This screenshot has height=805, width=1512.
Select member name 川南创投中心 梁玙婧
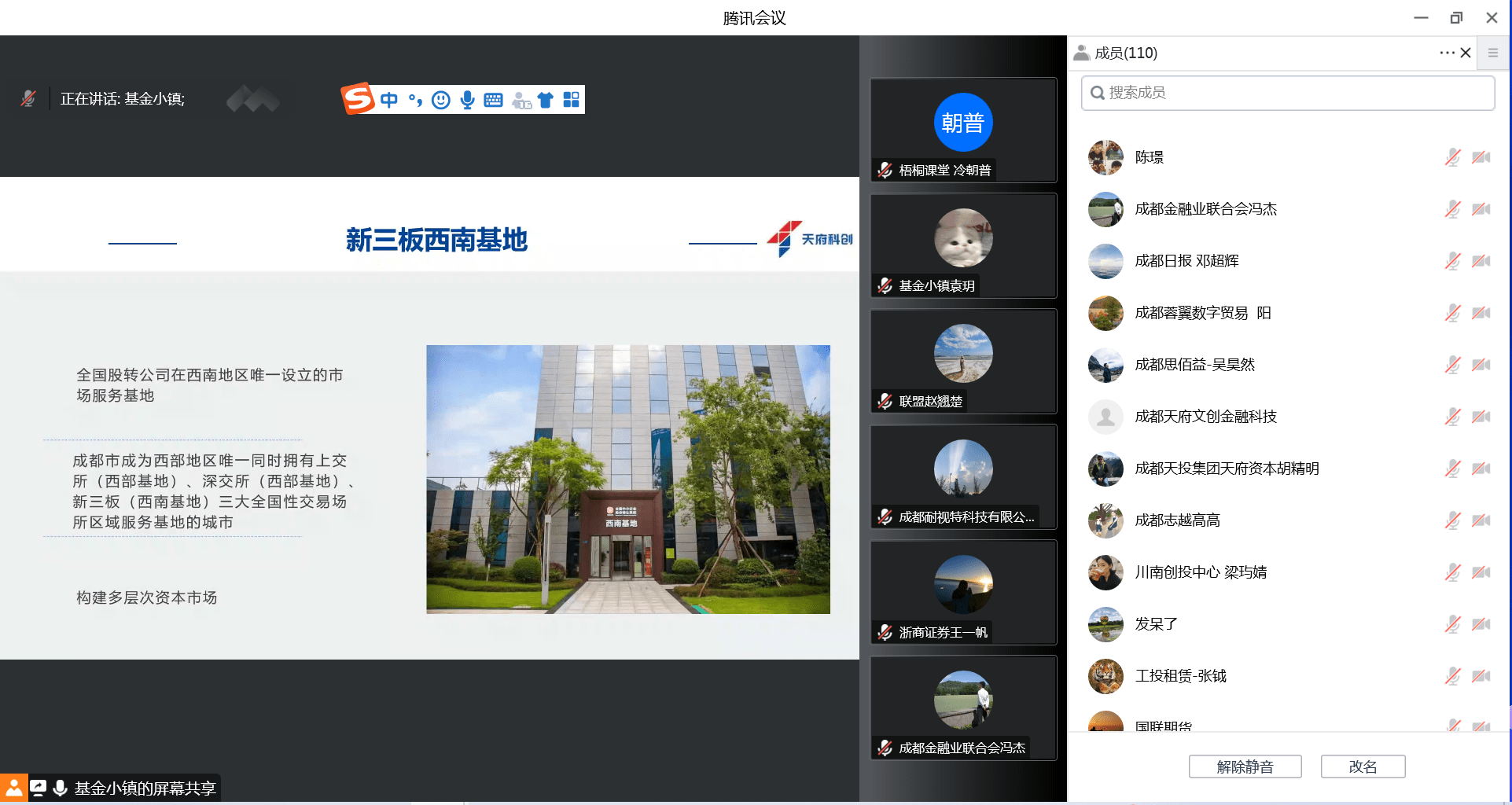point(1201,572)
